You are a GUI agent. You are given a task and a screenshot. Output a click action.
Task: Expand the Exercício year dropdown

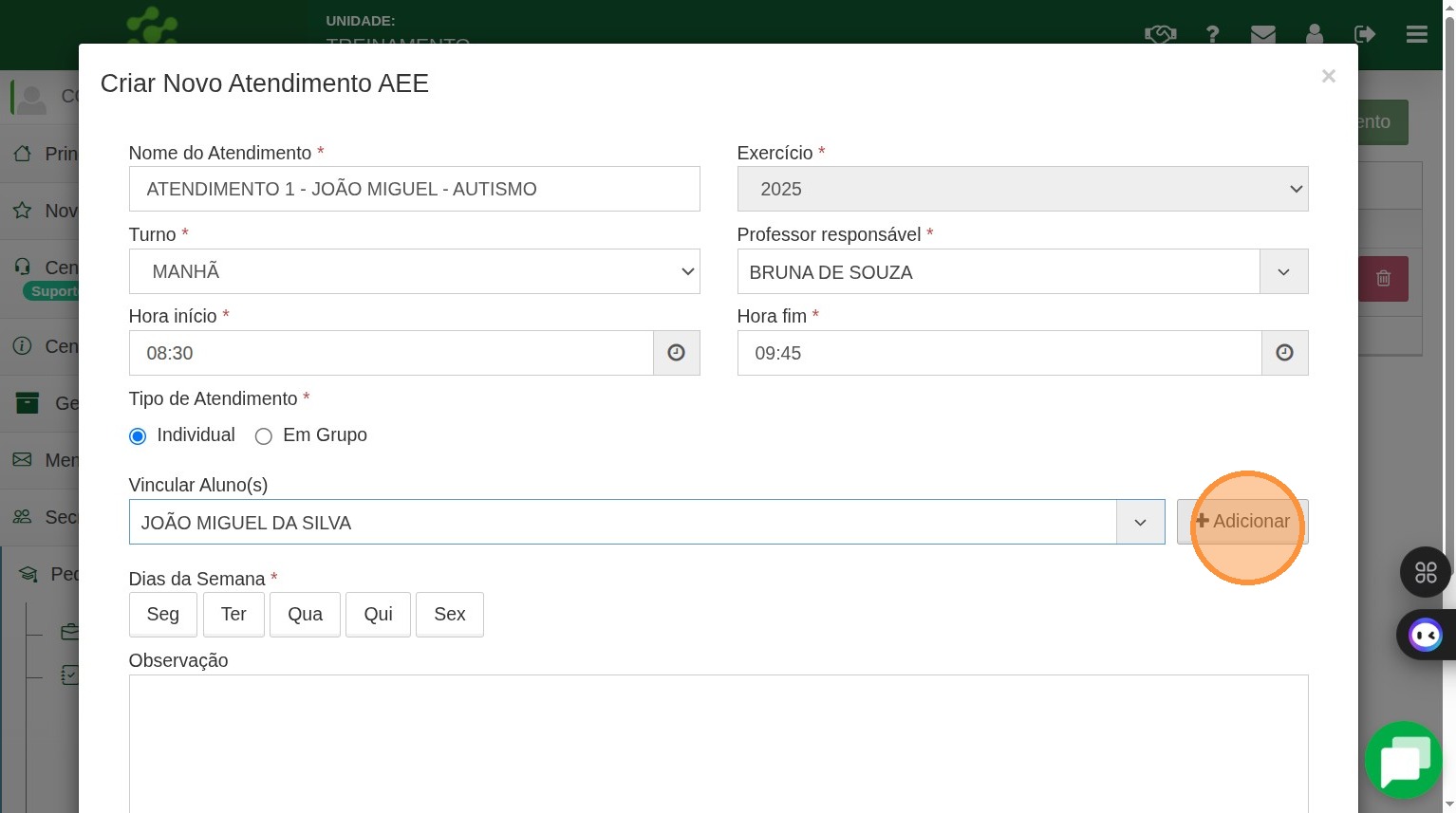click(x=1022, y=189)
